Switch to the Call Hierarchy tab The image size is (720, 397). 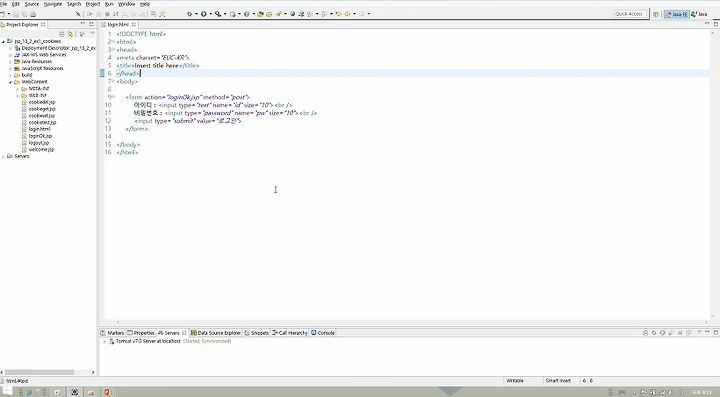[290, 333]
